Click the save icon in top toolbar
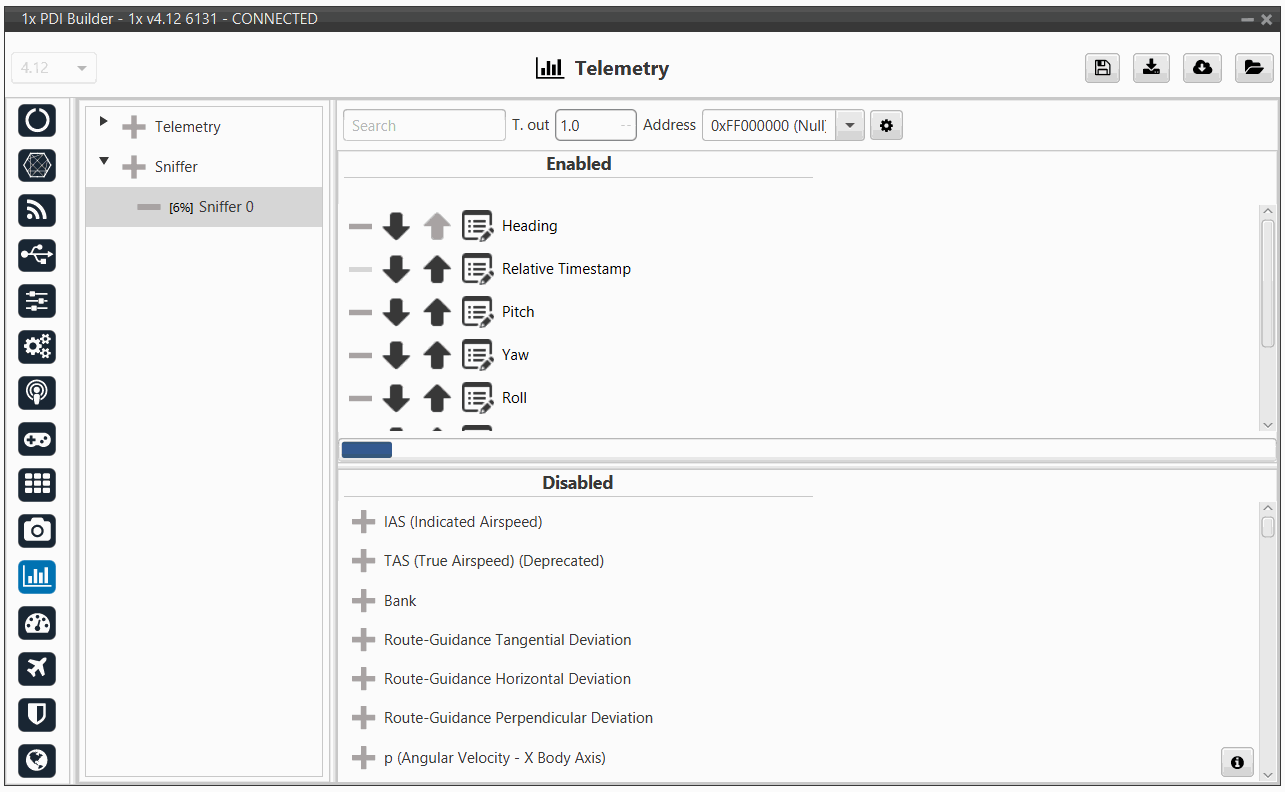1285x792 pixels. (x=1102, y=68)
